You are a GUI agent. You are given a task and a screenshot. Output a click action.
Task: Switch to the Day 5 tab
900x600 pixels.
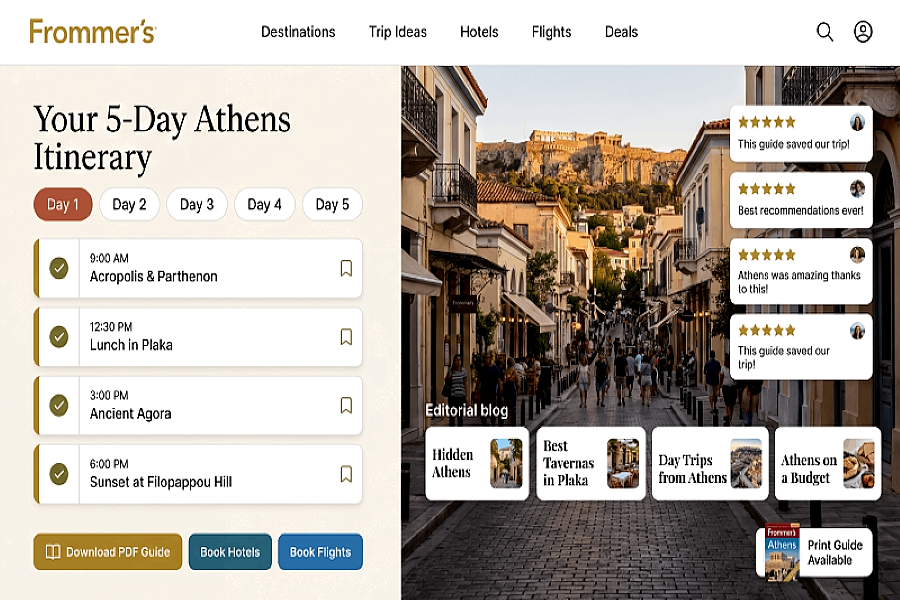(x=332, y=204)
